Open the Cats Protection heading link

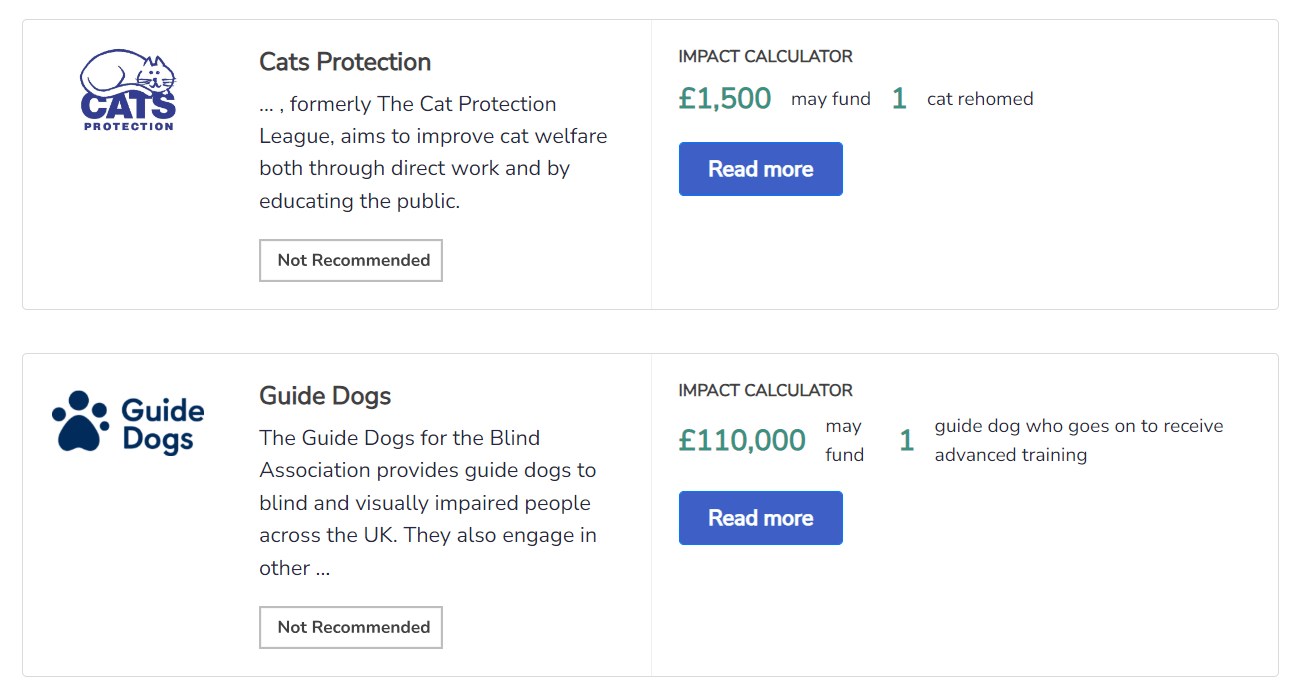tap(345, 62)
